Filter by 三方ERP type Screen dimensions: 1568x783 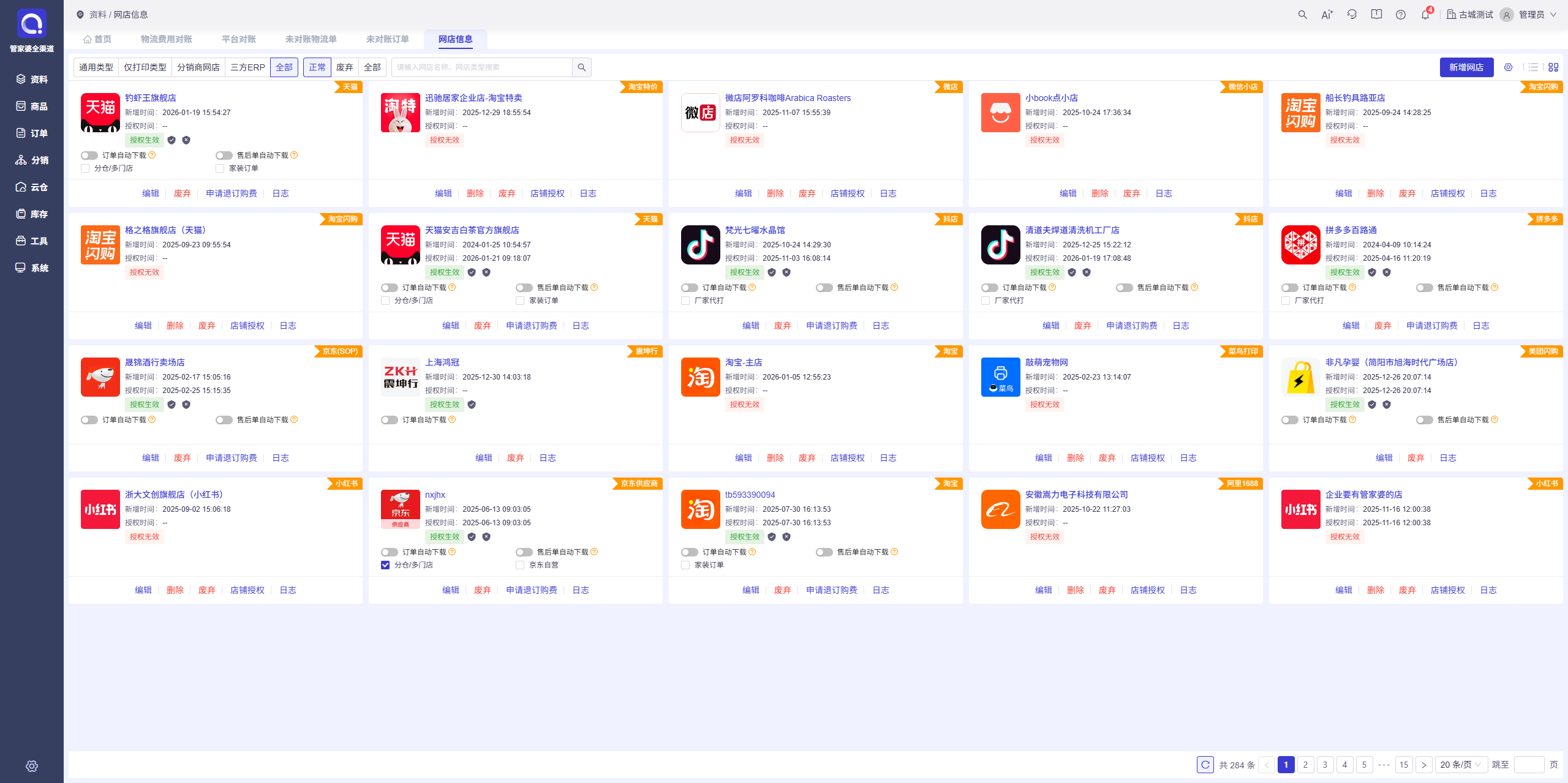[247, 67]
